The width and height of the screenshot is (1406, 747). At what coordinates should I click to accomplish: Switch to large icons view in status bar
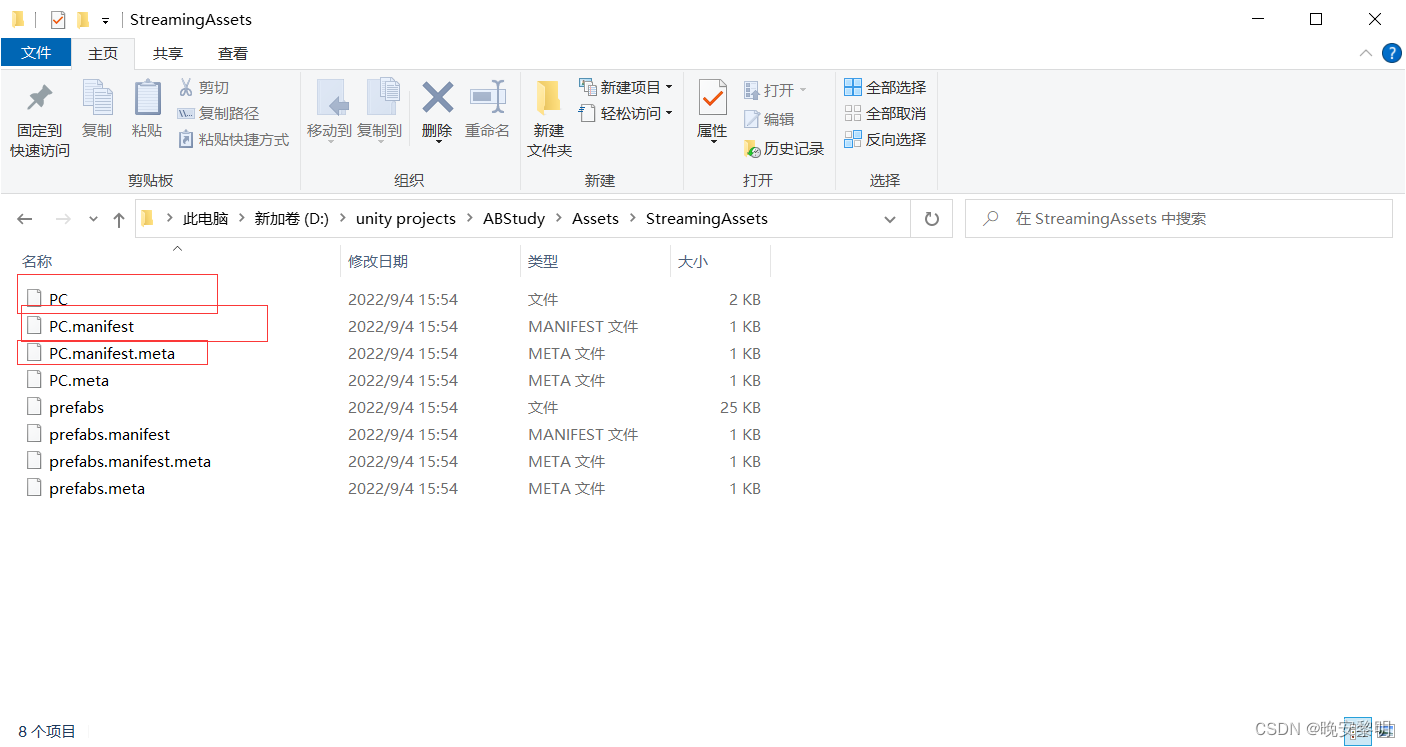1384,731
